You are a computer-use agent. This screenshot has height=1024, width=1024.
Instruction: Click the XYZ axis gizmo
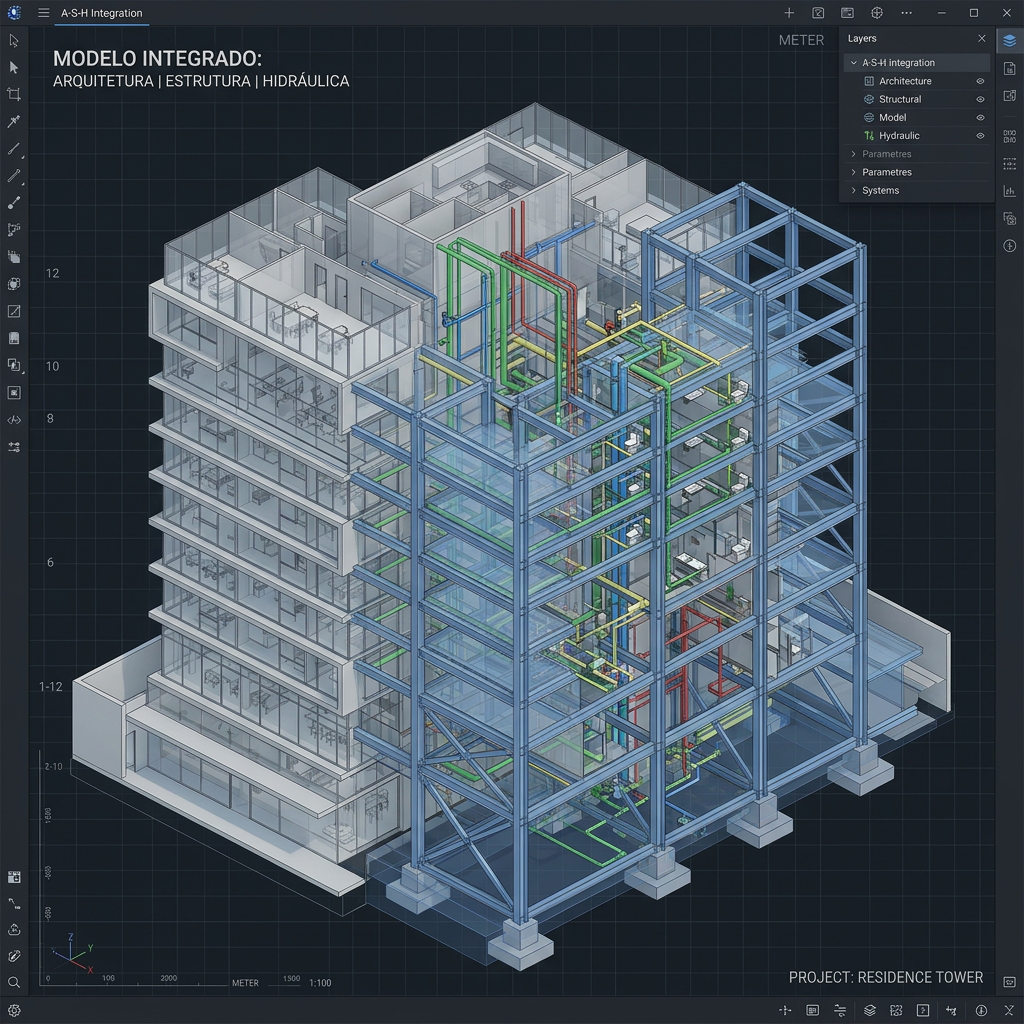click(74, 953)
